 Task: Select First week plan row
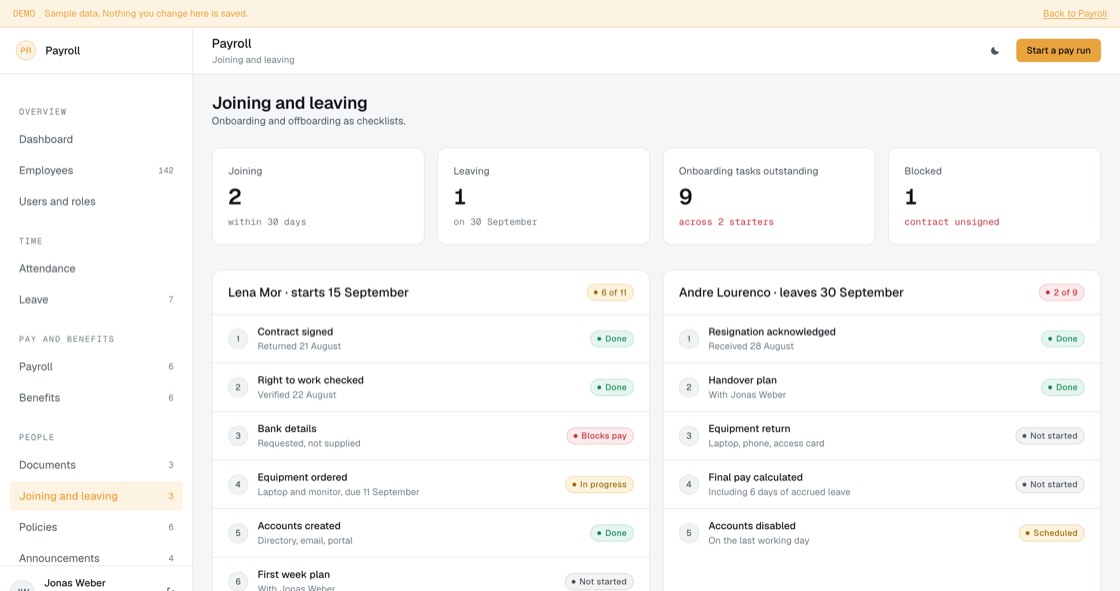point(431,575)
